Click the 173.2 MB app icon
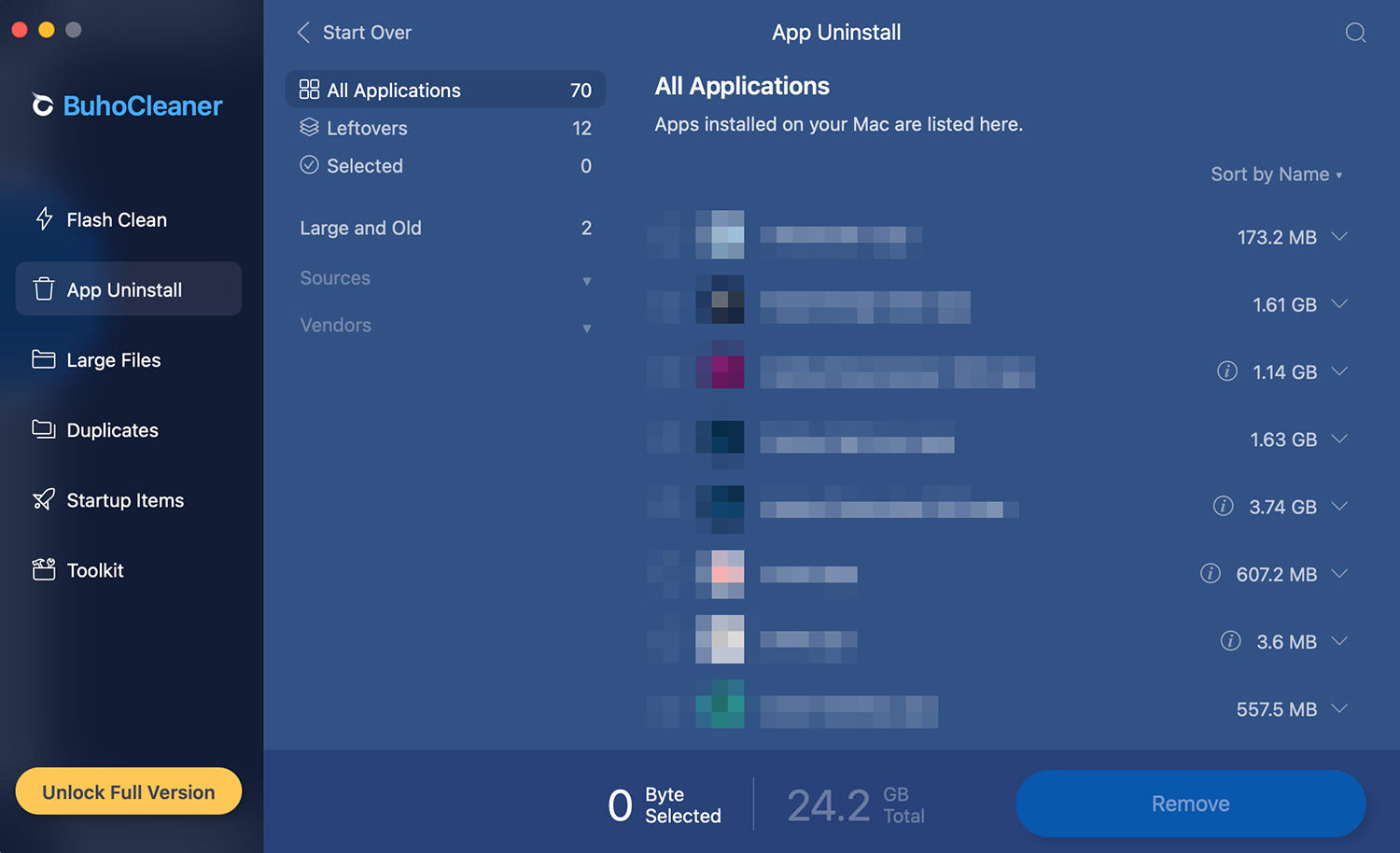Viewport: 1400px width, 853px height. tap(720, 235)
